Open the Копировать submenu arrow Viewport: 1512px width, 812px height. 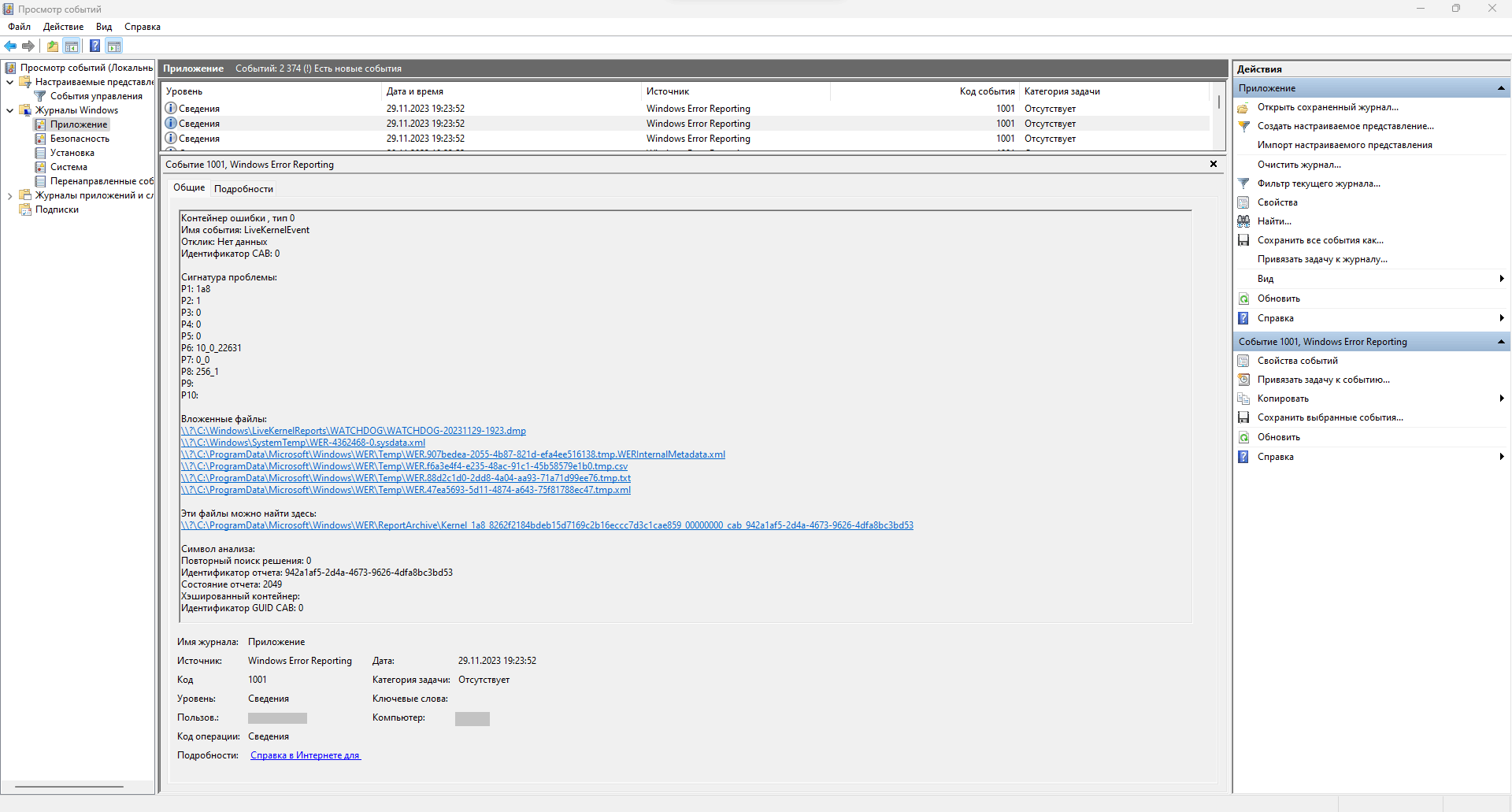pos(1502,399)
